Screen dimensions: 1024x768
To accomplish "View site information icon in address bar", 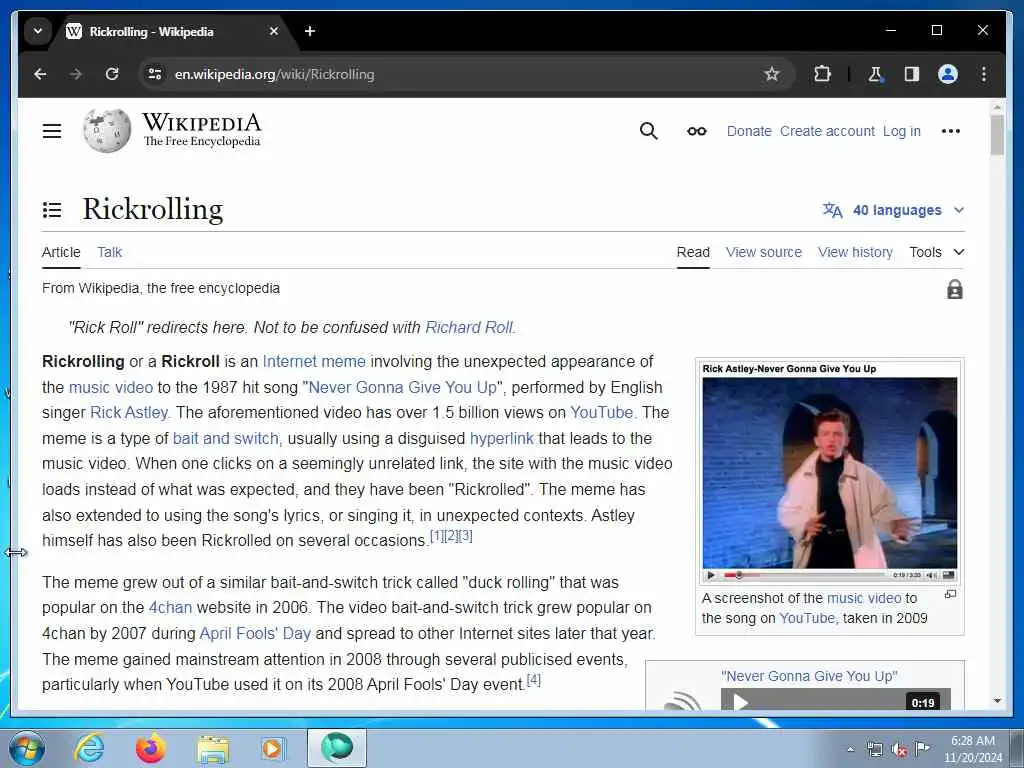I will [x=155, y=74].
